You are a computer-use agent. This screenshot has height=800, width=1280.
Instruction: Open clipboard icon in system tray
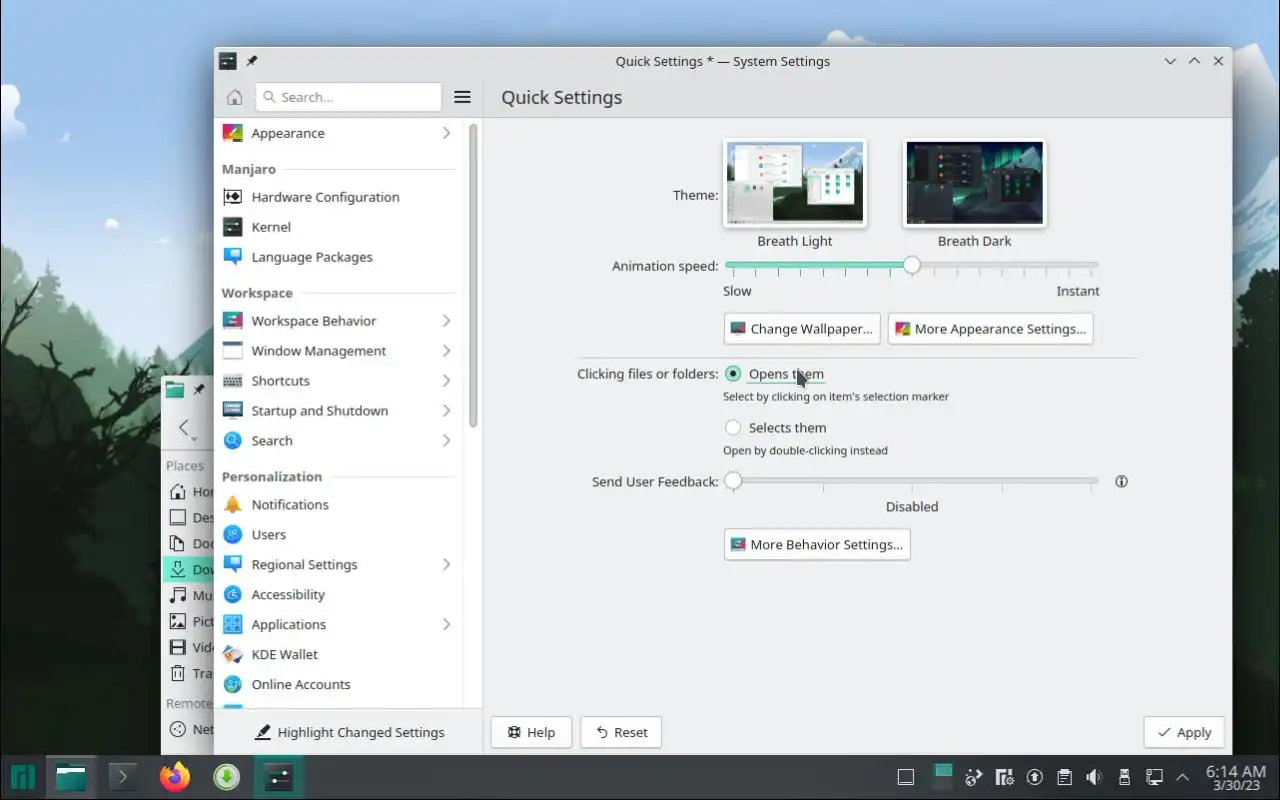pyautogui.click(x=1064, y=777)
